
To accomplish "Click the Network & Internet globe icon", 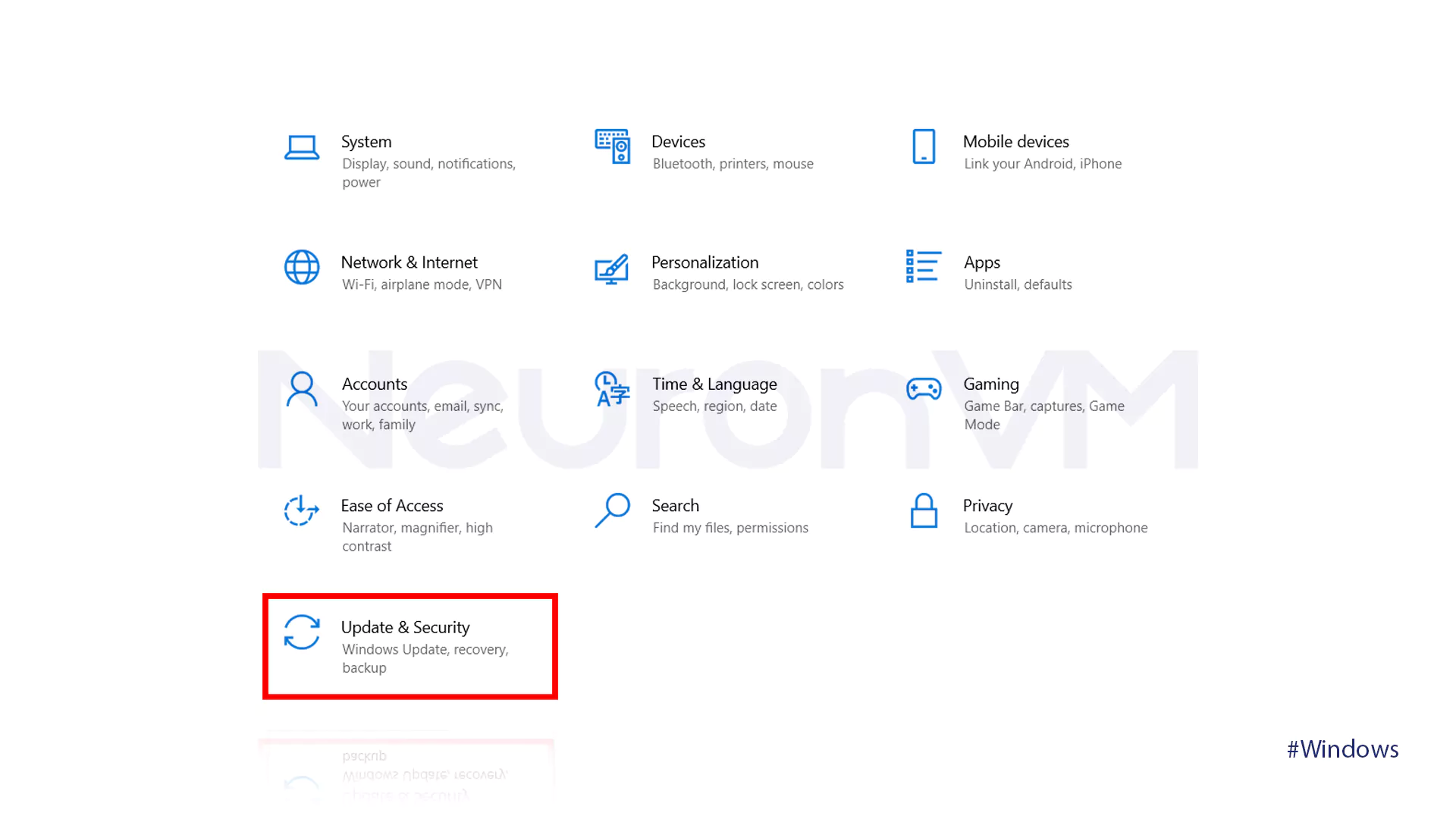I will pyautogui.click(x=302, y=267).
